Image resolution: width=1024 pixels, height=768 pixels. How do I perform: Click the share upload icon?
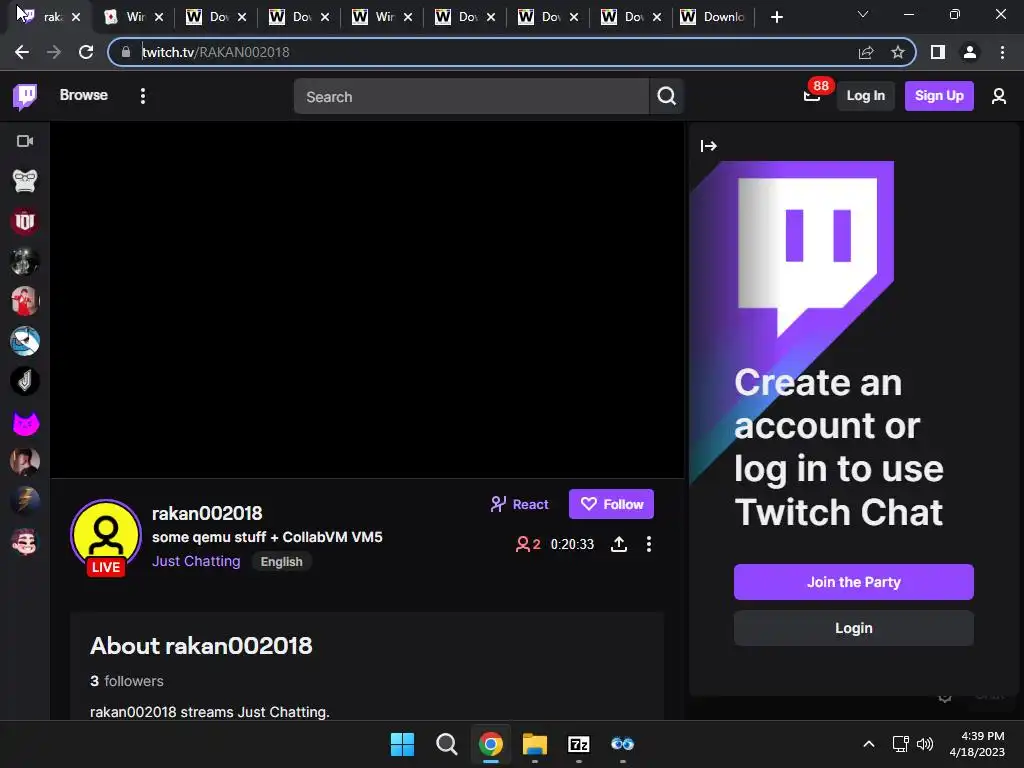tap(618, 544)
